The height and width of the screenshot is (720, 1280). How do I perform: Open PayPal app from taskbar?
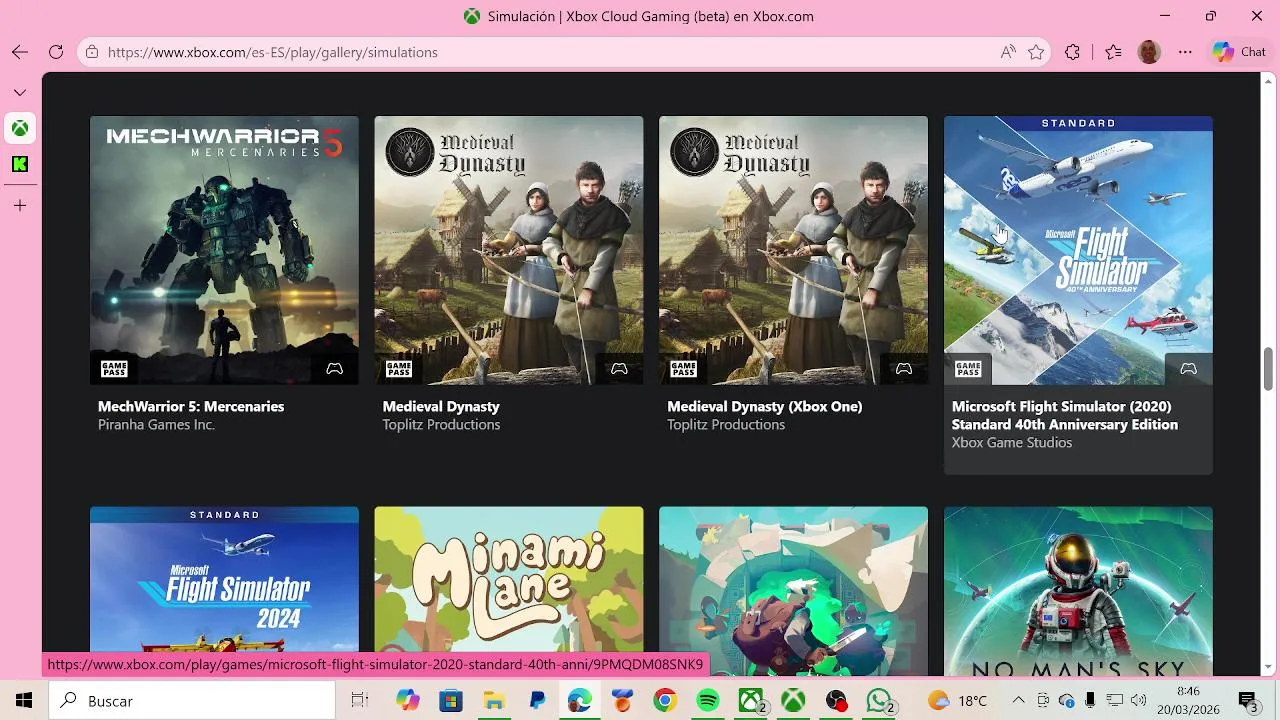(x=537, y=701)
